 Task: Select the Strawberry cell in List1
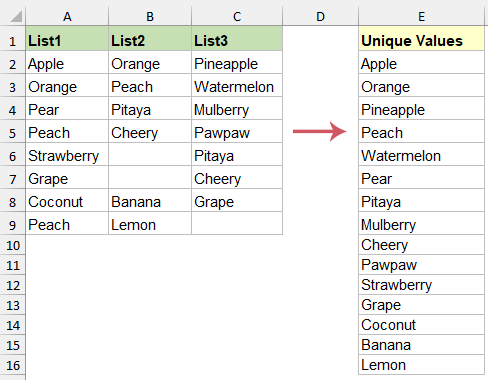[67, 155]
